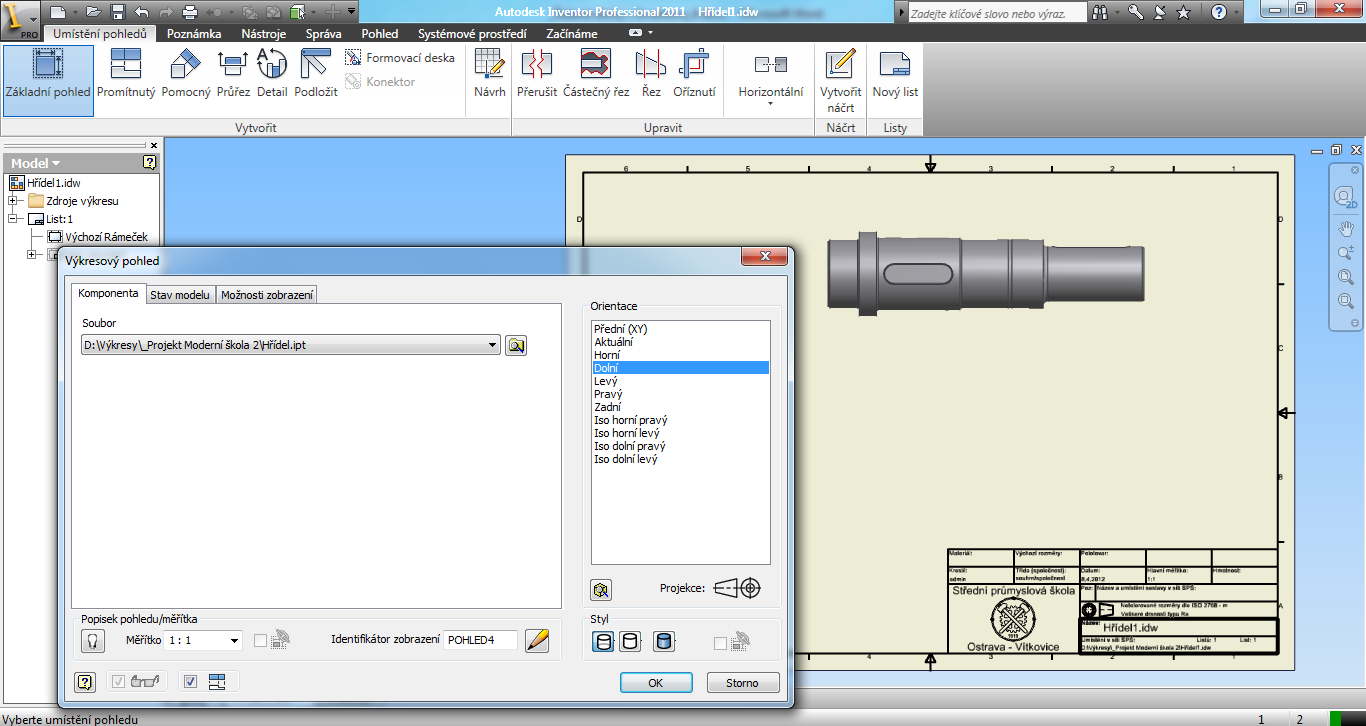Open Možnosti zobrazení dialog tab
This screenshot has width=1366, height=726.
coord(267,295)
